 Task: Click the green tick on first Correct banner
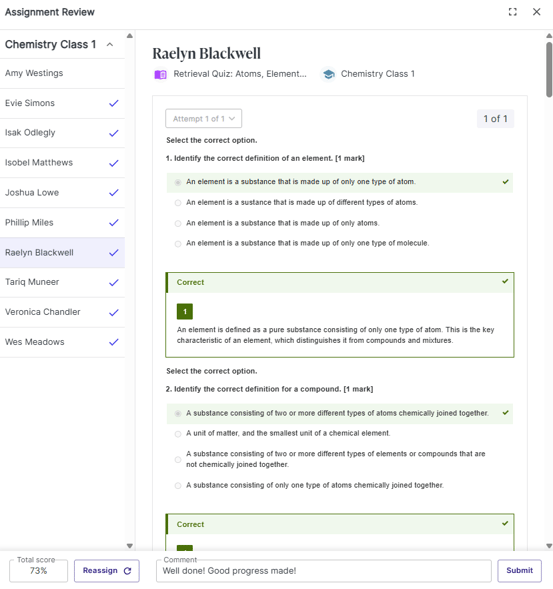point(505,281)
